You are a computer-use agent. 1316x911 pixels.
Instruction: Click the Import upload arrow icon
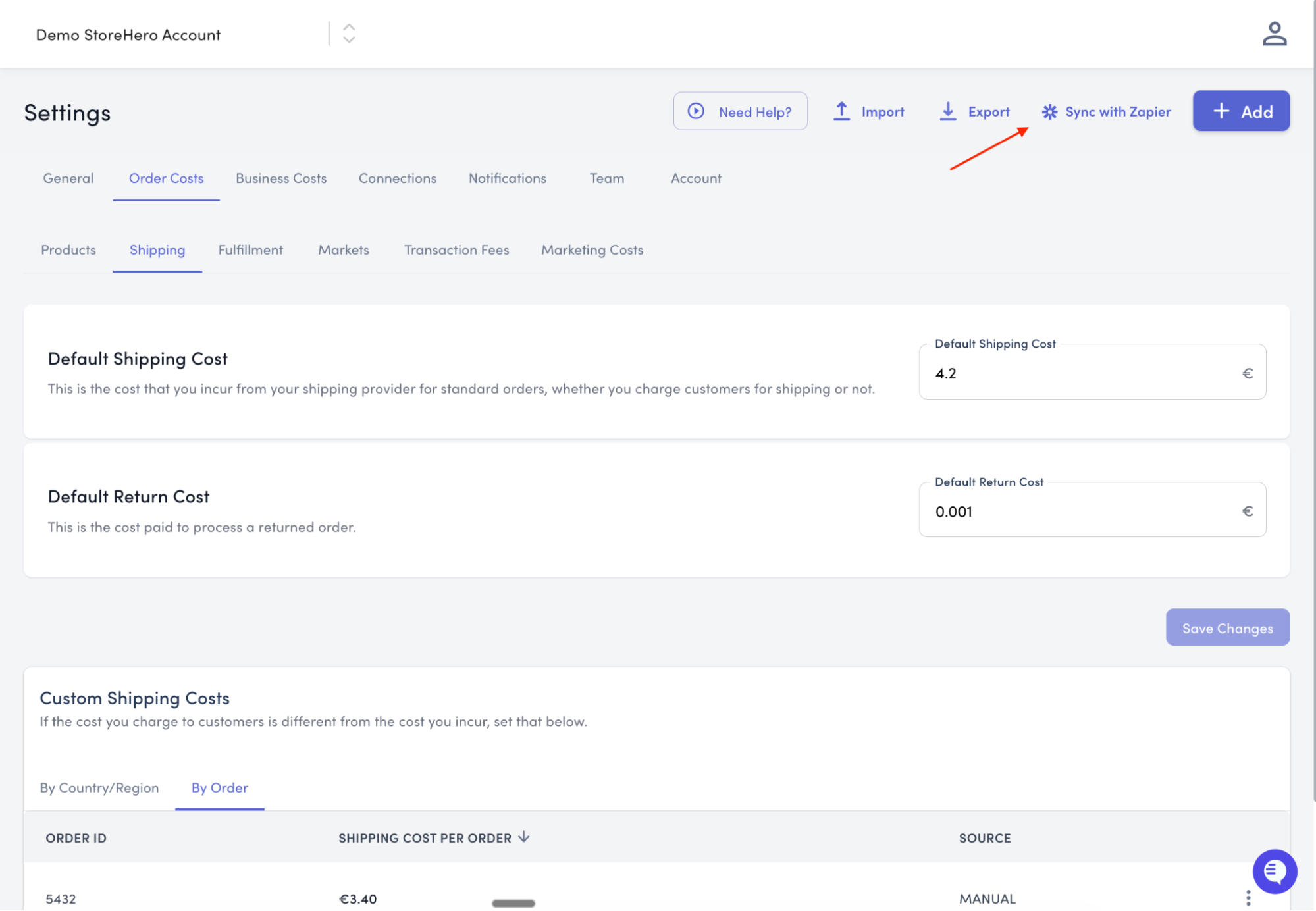[x=841, y=111]
